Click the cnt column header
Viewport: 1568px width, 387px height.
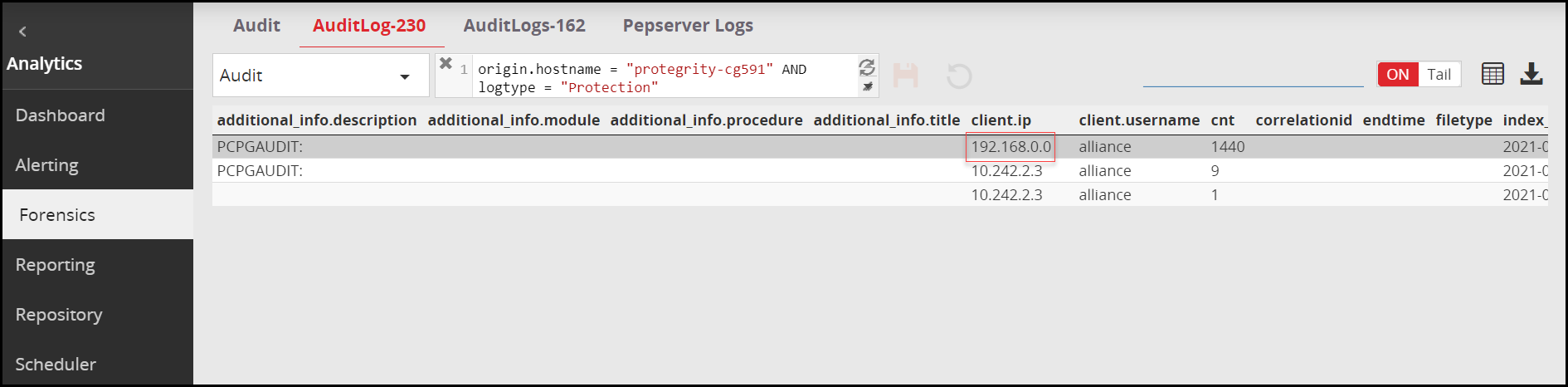point(1222,120)
